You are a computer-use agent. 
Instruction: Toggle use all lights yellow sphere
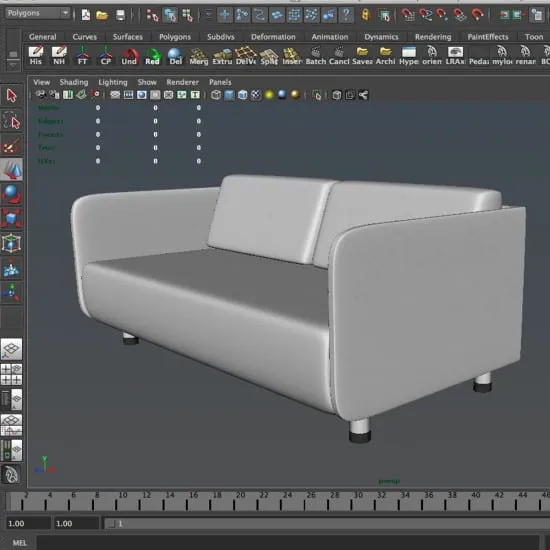click(x=269, y=95)
